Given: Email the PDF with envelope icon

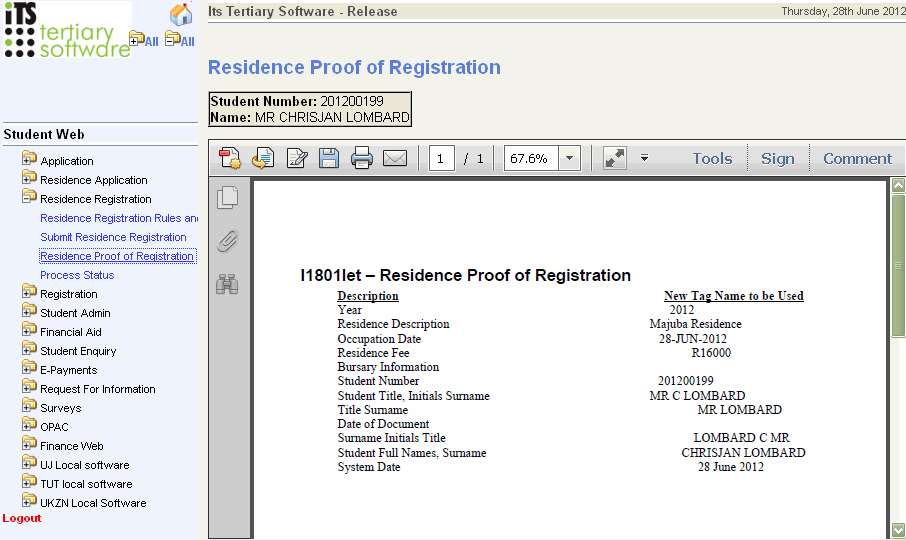Looking at the screenshot, I should coord(395,158).
